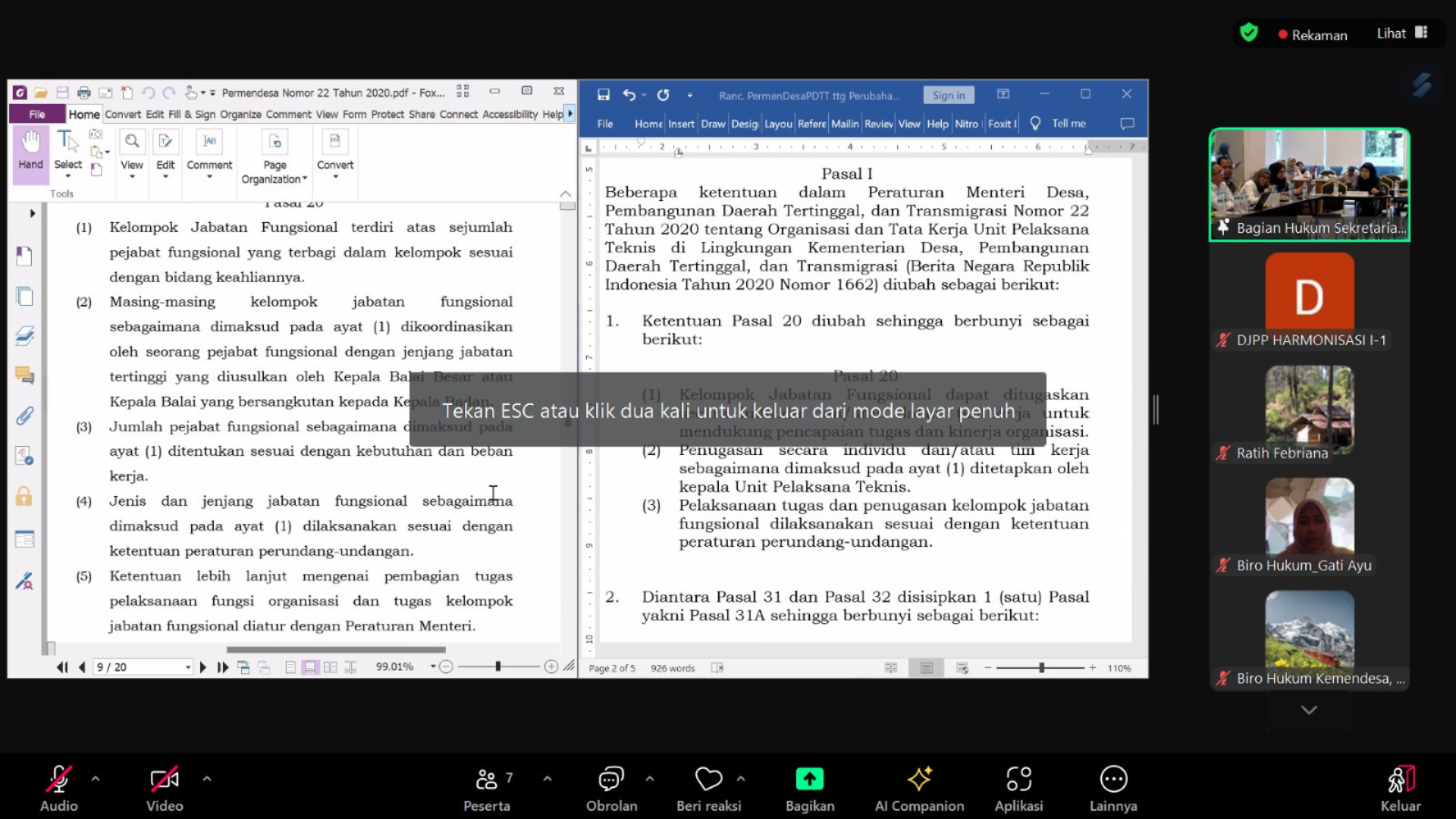Click the Rekaman recording indicator

tap(1313, 35)
